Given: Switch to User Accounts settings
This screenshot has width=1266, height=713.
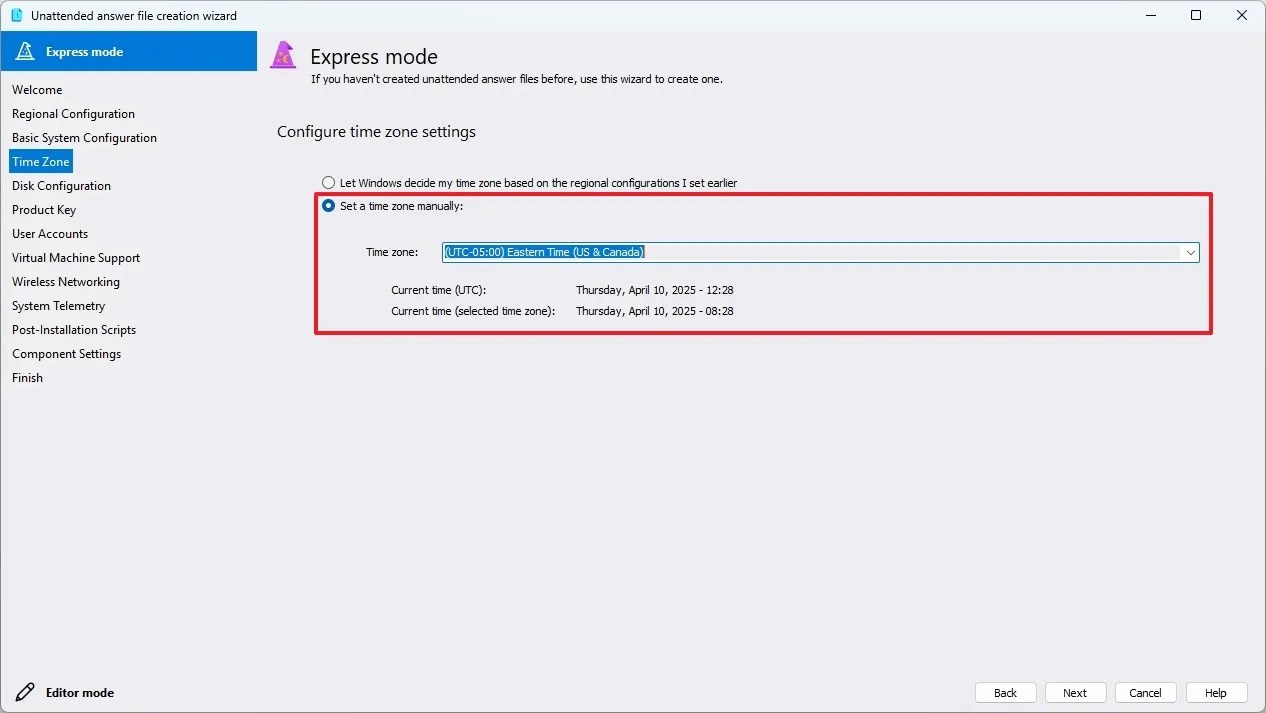Looking at the screenshot, I should tap(50, 233).
